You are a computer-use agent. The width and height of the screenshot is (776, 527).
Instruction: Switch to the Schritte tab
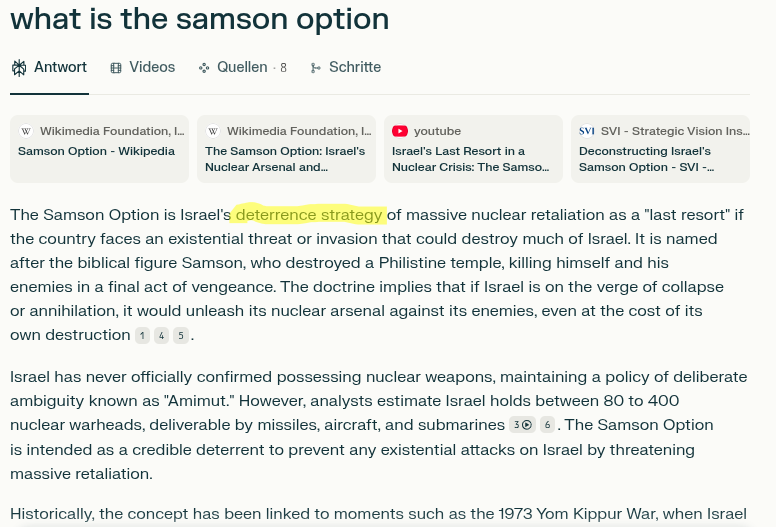coord(345,67)
